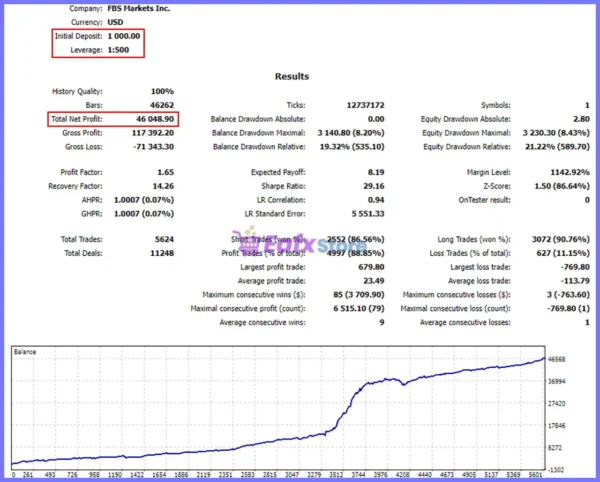The width and height of the screenshot is (600, 482).
Task: Click the 36994 label on the chart axis
Action: click(x=557, y=381)
